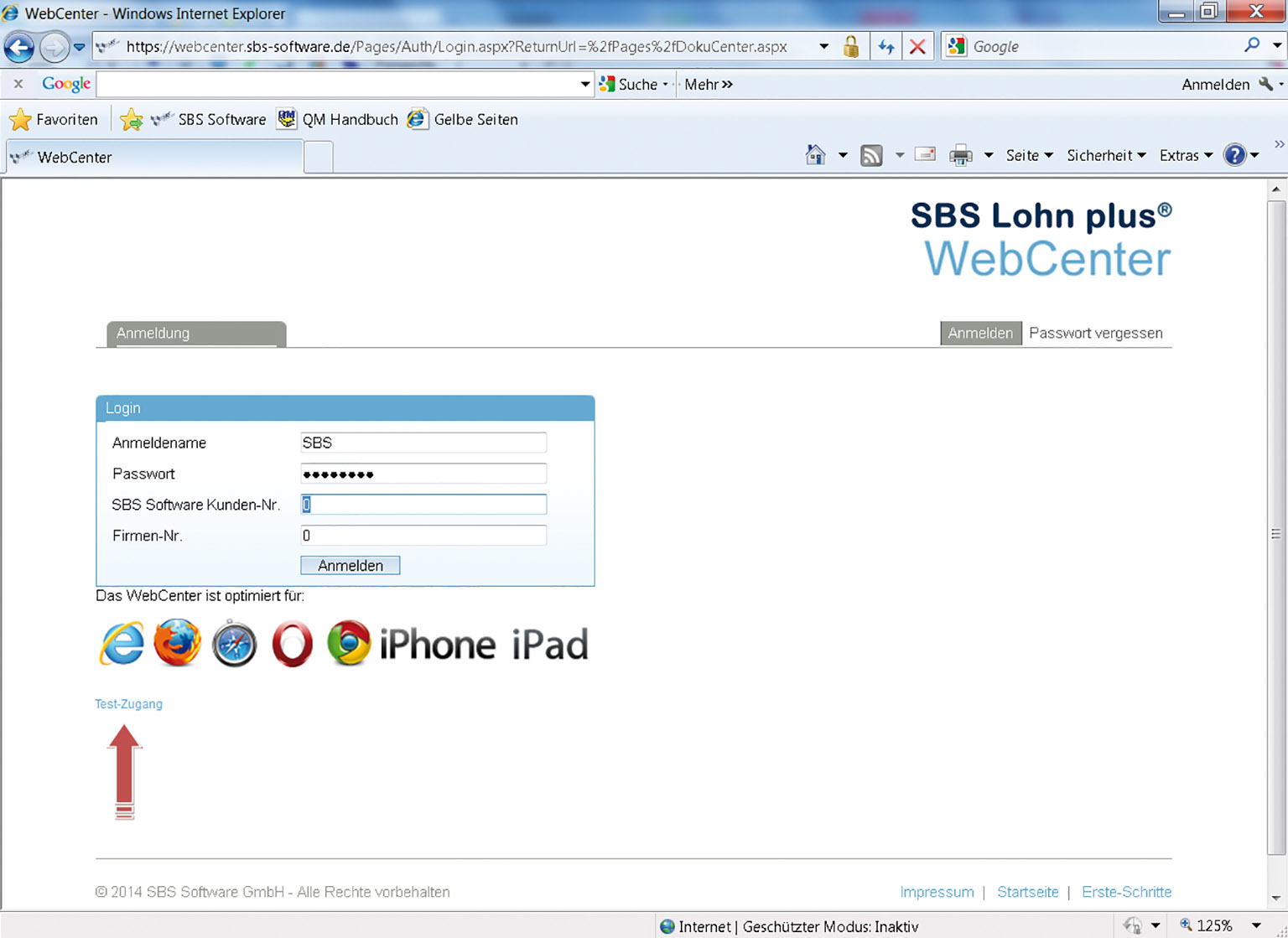1288x938 pixels.
Task: Open the Impressum footer link
Action: [x=937, y=892]
